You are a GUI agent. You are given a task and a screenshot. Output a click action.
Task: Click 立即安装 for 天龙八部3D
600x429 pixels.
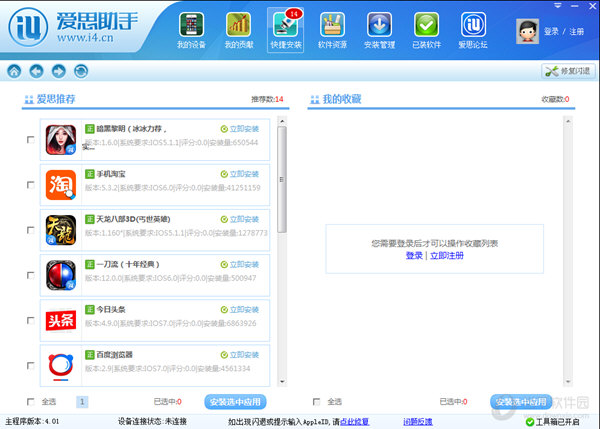[x=240, y=219]
